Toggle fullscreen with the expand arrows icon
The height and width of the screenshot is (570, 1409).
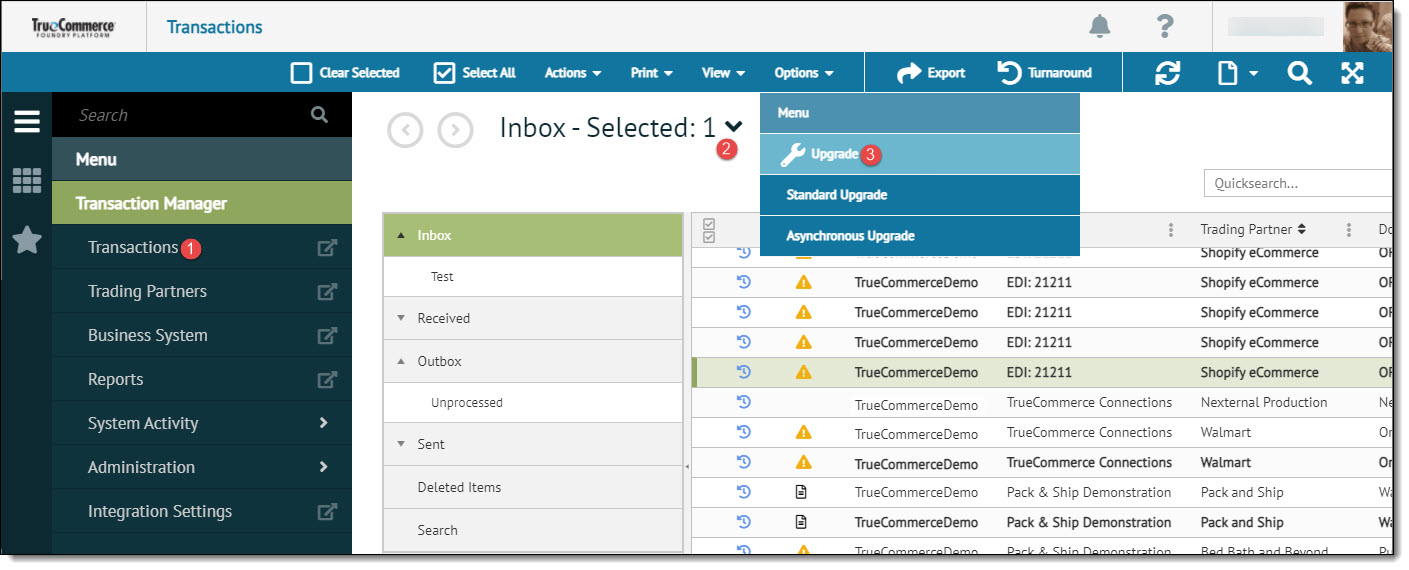click(x=1352, y=73)
